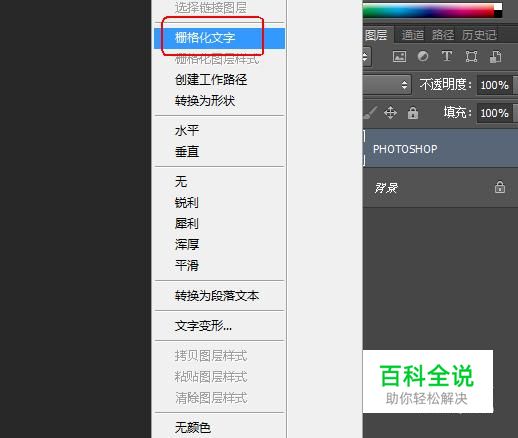
Task: Switch to the 历史记录 tab
Action: 479,35
